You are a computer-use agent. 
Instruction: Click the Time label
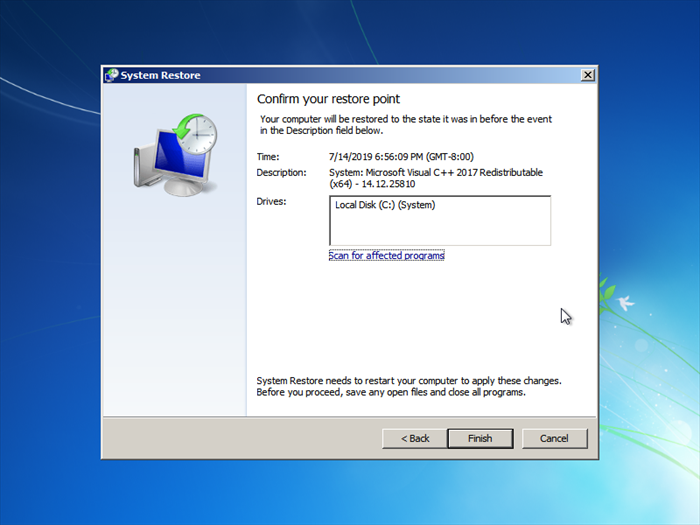coord(268,157)
